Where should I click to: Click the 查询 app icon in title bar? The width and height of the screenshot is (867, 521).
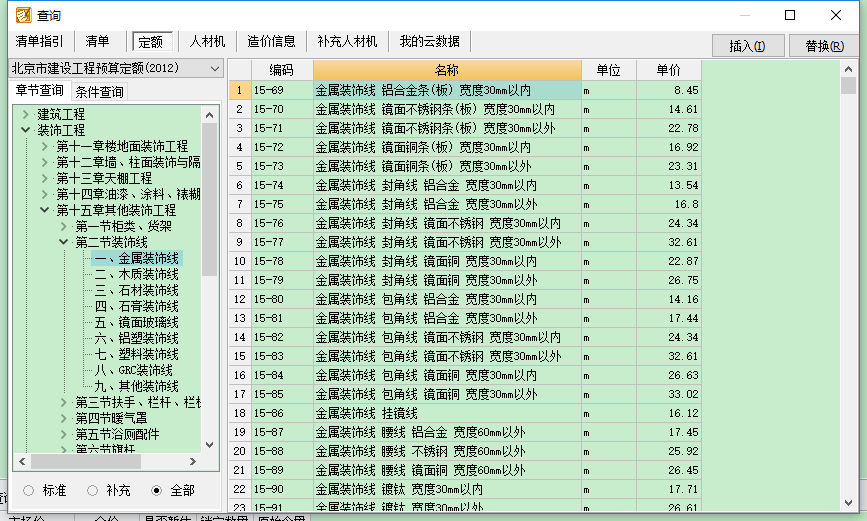pyautogui.click(x=24, y=15)
